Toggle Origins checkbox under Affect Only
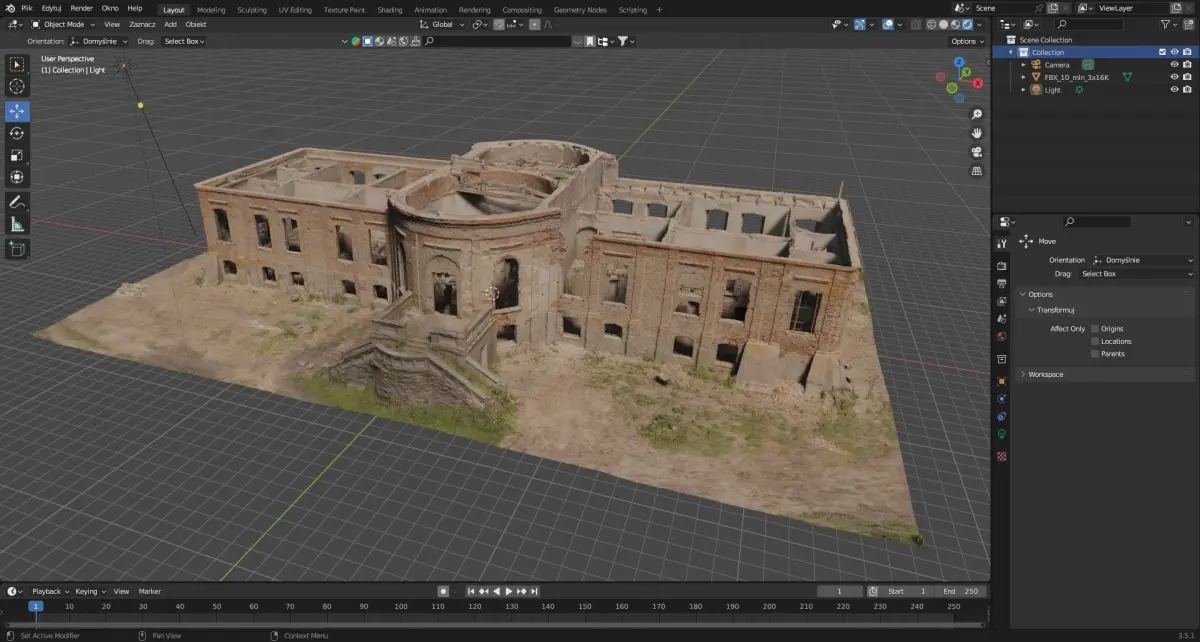Viewport: 1200px width, 642px height. pos(1095,328)
